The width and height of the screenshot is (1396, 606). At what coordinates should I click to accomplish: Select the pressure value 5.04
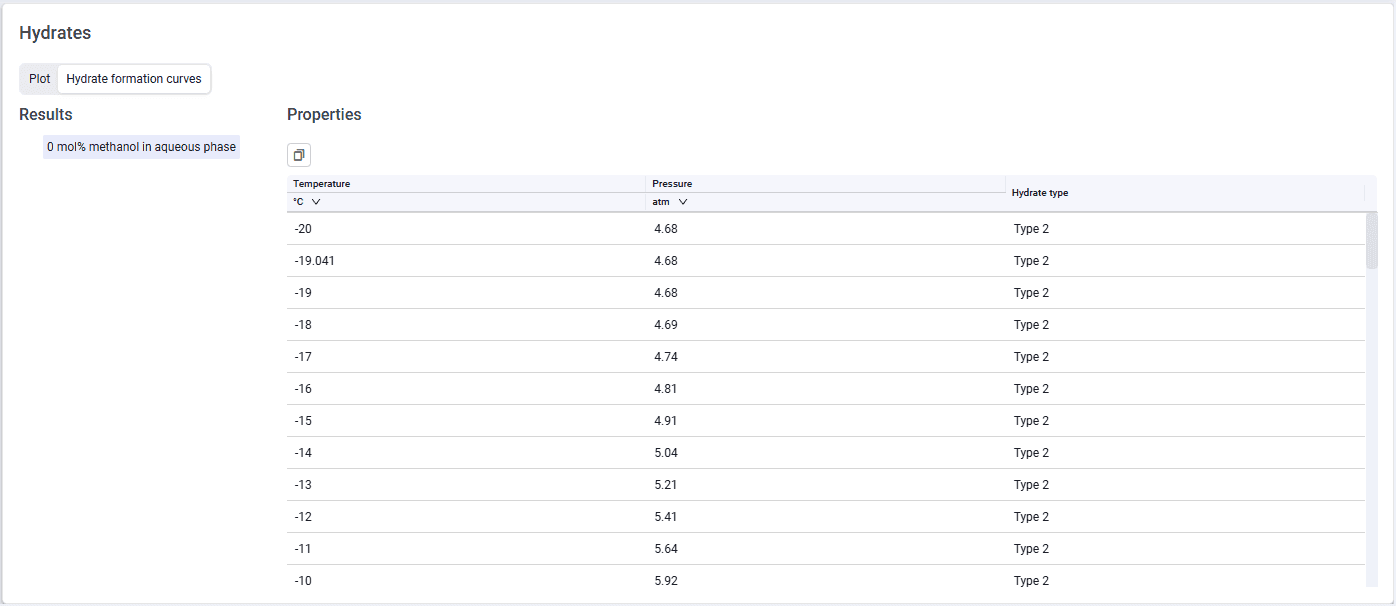point(826,453)
